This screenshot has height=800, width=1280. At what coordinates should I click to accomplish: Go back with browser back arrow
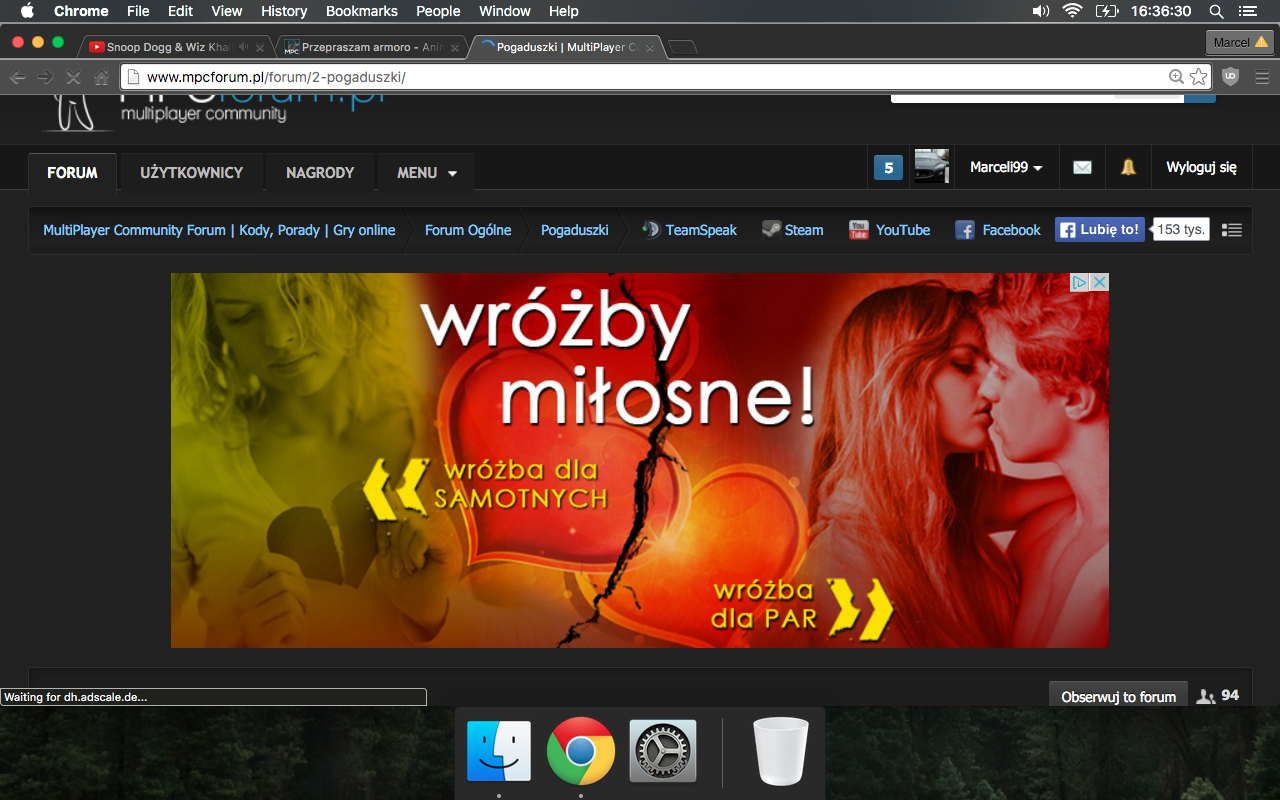pyautogui.click(x=17, y=77)
